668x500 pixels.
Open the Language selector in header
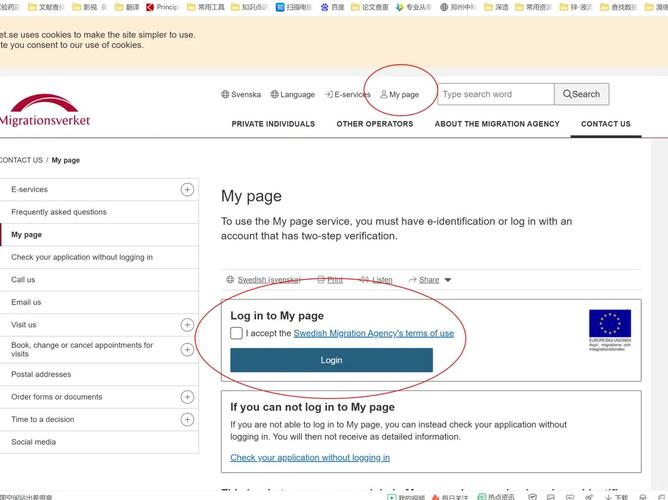pyautogui.click(x=292, y=95)
